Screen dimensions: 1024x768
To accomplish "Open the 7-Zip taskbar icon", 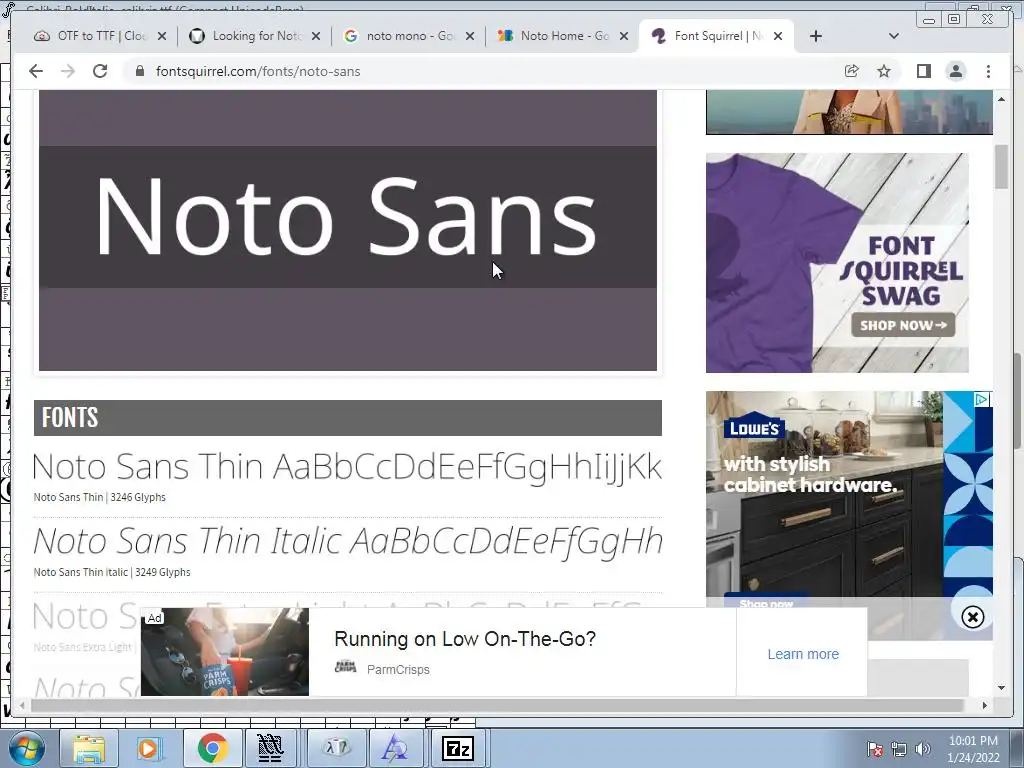I will 457,748.
